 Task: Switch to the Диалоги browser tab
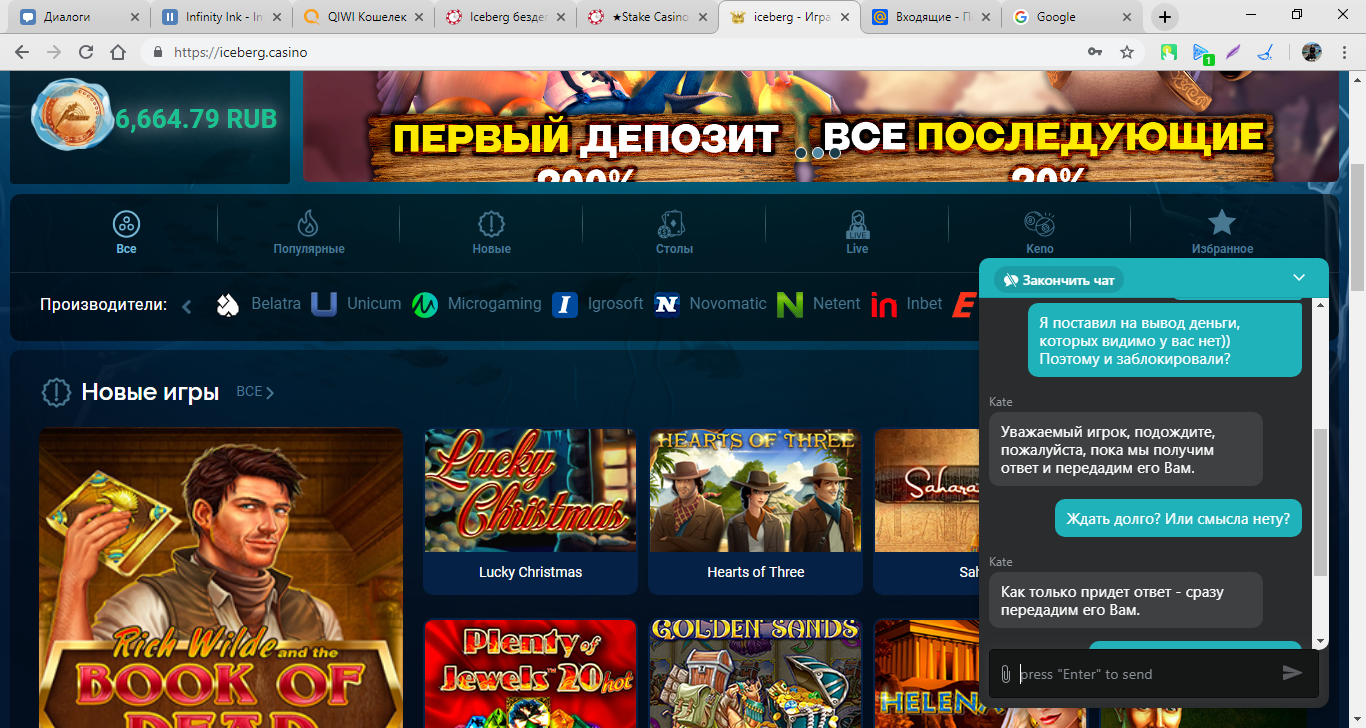pos(80,17)
